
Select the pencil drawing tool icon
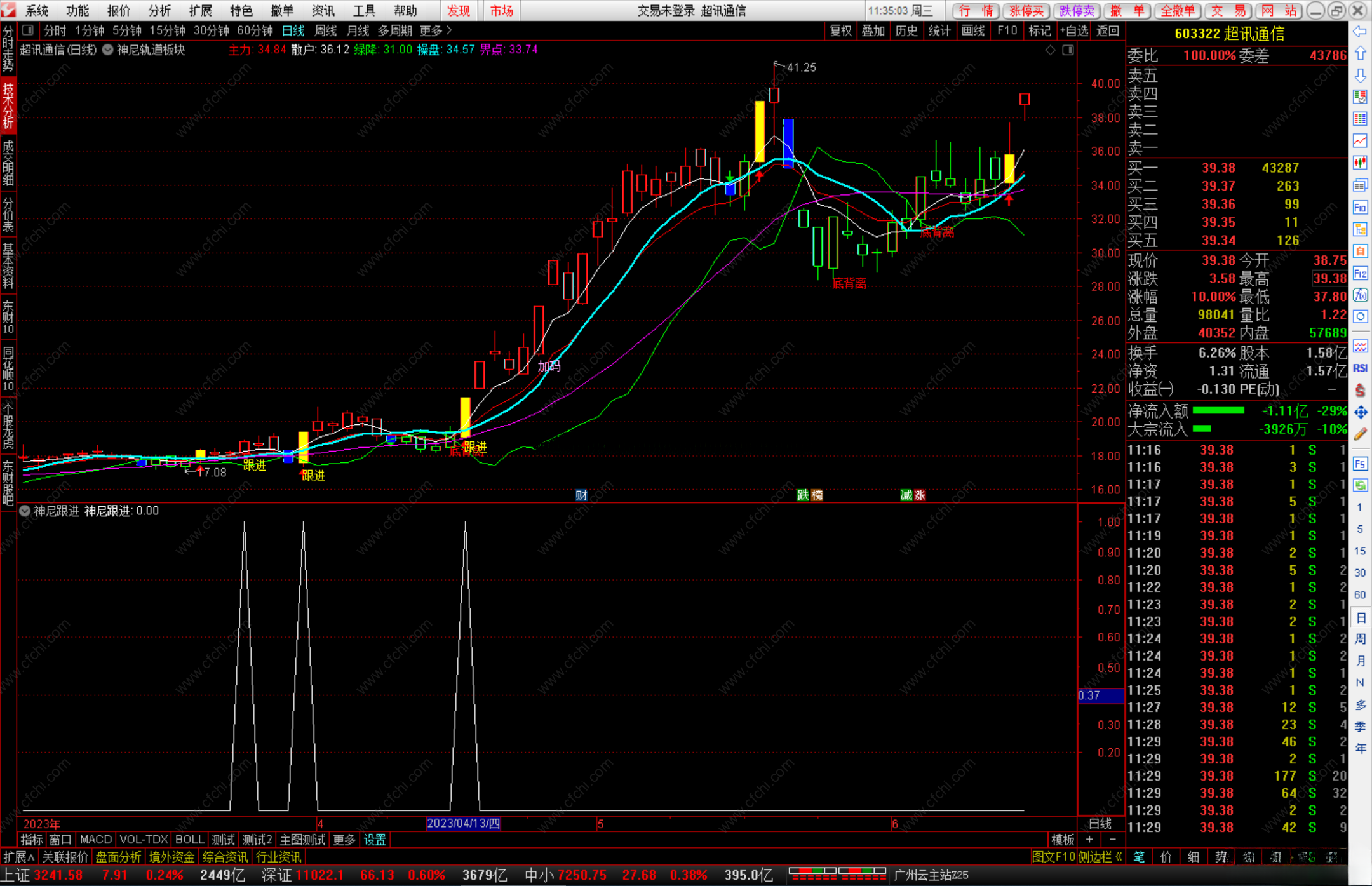click(x=1360, y=434)
